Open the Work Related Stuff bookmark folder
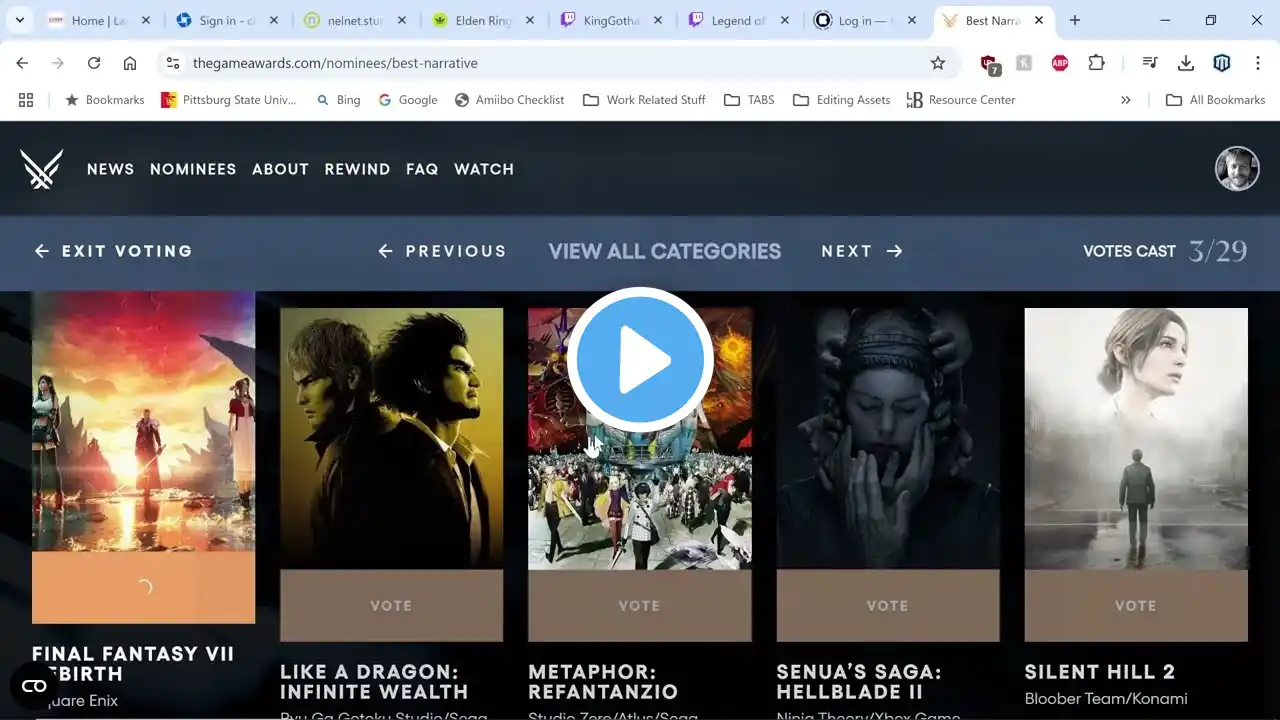Screen dimensions: 1280x720 (x=645, y=100)
